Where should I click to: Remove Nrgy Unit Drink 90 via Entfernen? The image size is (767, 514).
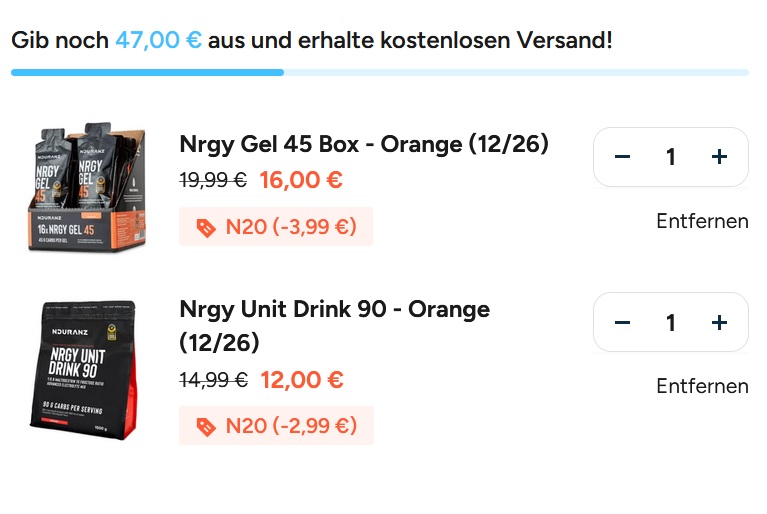click(x=702, y=386)
